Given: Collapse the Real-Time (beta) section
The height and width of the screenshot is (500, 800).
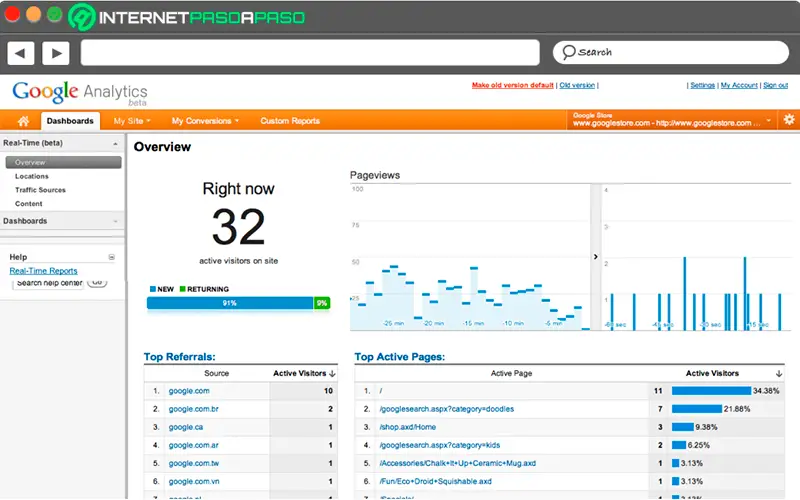Looking at the screenshot, I should point(115,144).
